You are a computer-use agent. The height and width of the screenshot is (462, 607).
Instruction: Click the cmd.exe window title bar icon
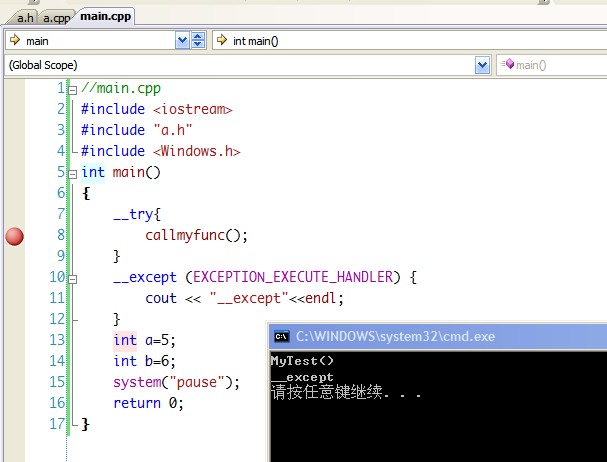[281, 336]
